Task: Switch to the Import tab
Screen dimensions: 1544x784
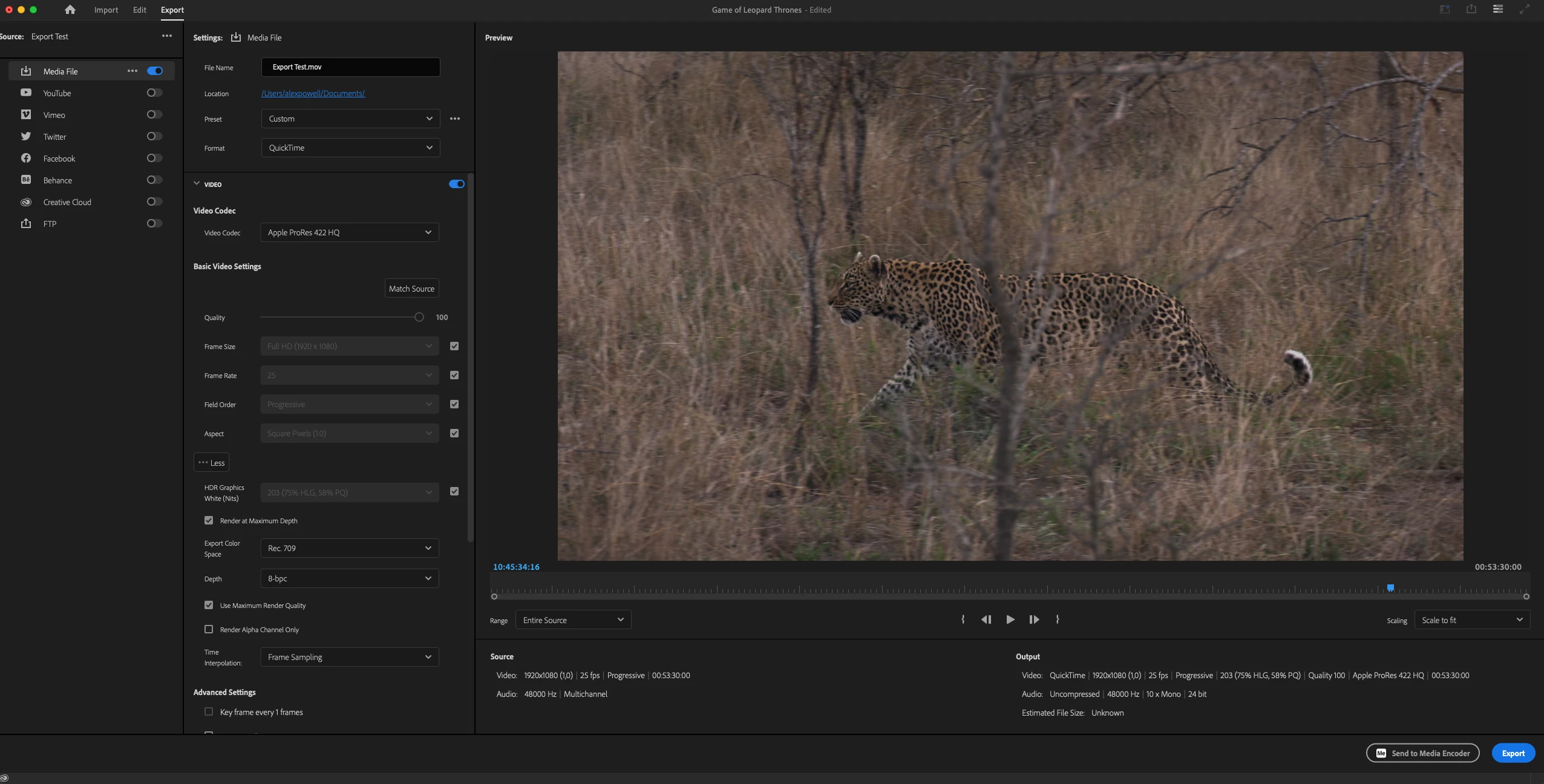Action: [106, 10]
